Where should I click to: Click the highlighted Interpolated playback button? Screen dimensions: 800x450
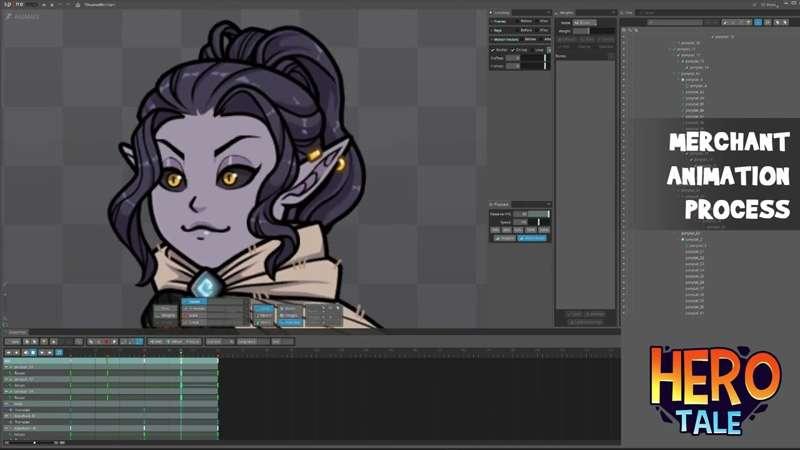(533, 238)
